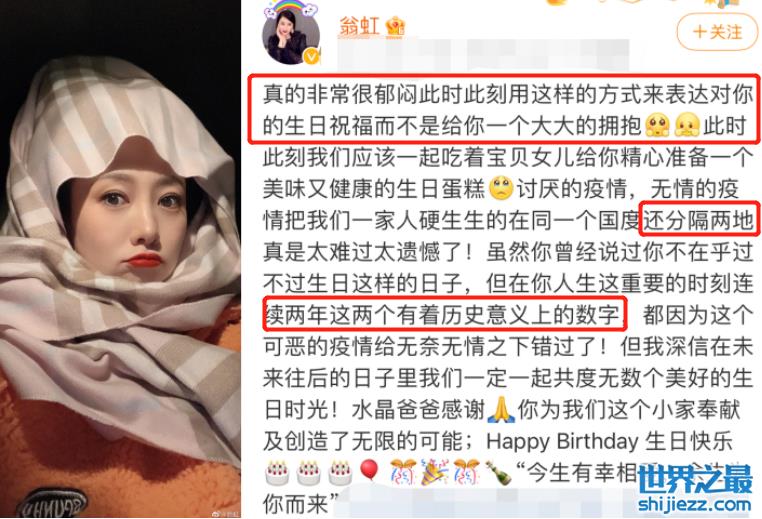Viewport: 762px width, 519px height.
Task: Click the 世界之最 watermark logo
Action: tap(695, 479)
